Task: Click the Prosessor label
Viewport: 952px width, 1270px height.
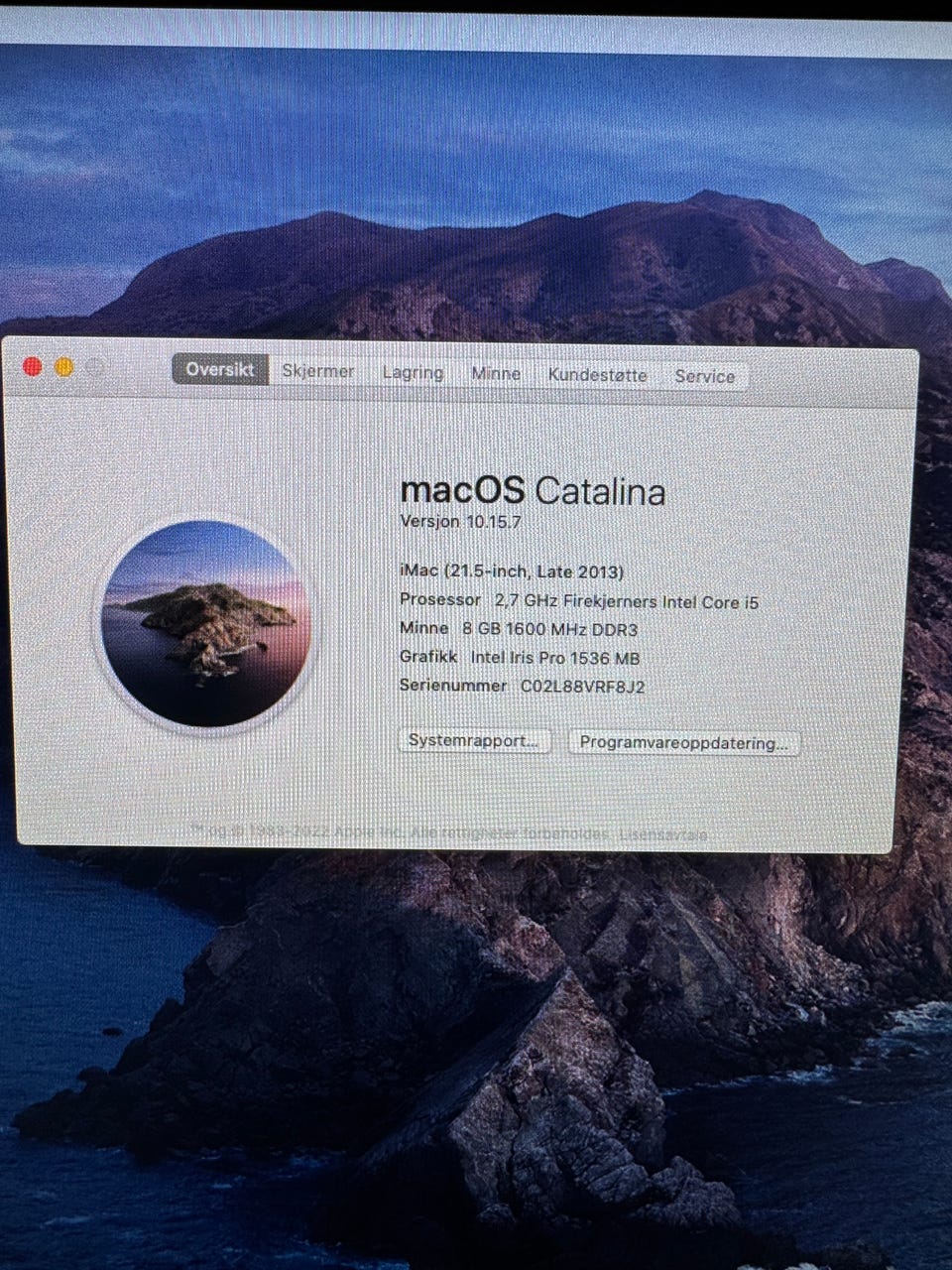Action: pos(440,599)
